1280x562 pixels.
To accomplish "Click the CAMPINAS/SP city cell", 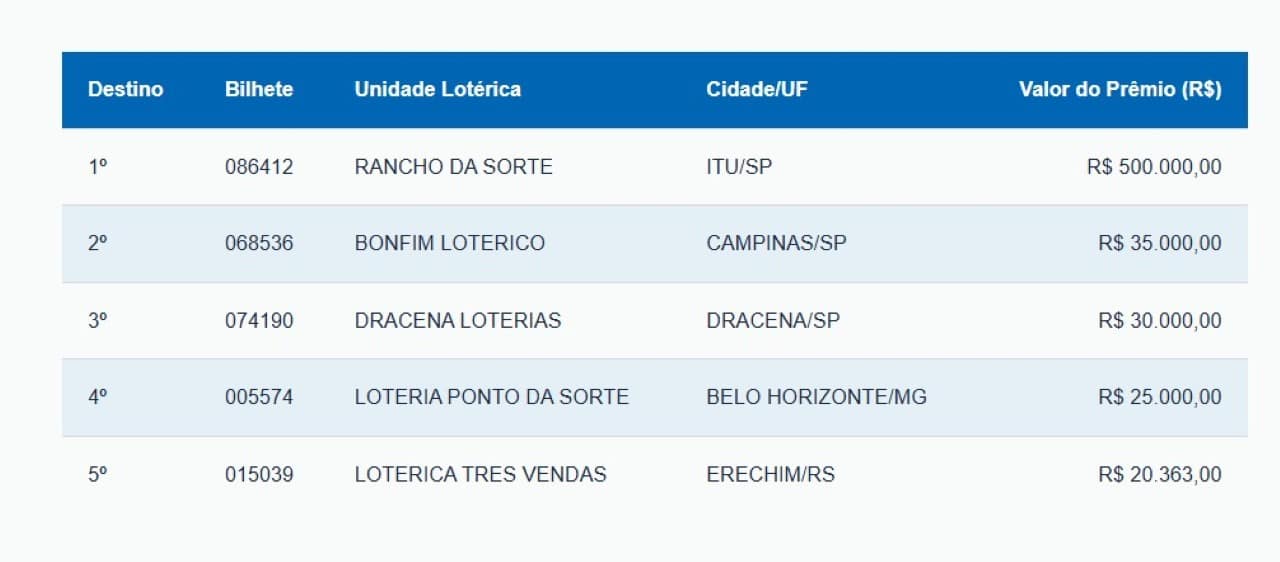I will point(776,243).
